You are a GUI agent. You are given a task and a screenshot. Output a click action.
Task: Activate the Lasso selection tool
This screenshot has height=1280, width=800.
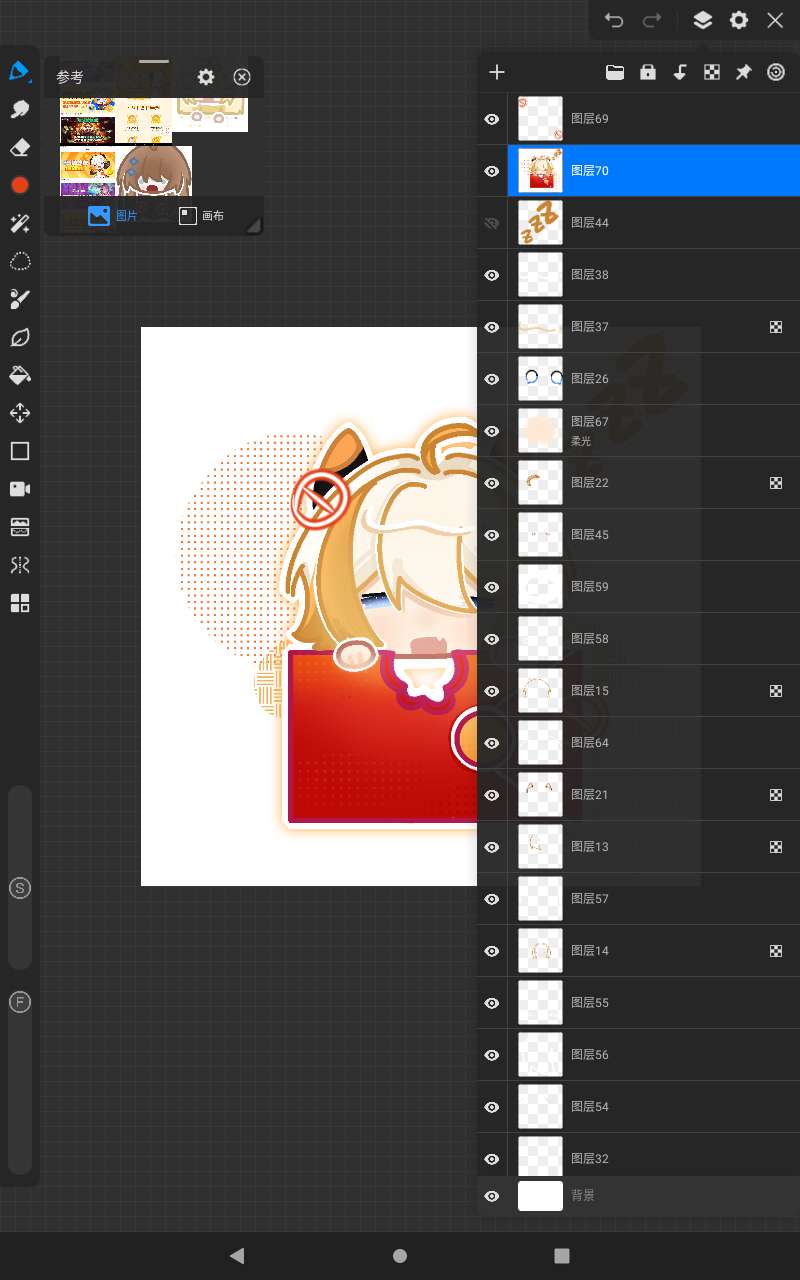coord(20,262)
